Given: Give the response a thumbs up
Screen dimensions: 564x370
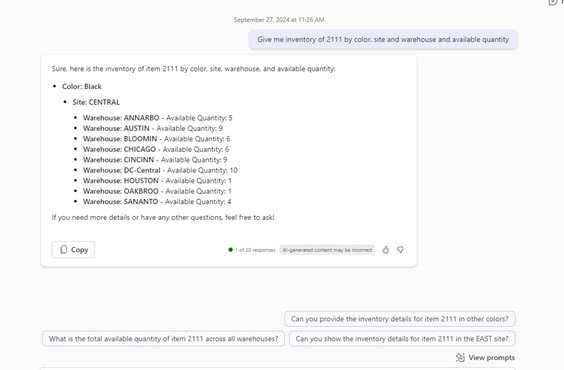Looking at the screenshot, I should click(386, 250).
